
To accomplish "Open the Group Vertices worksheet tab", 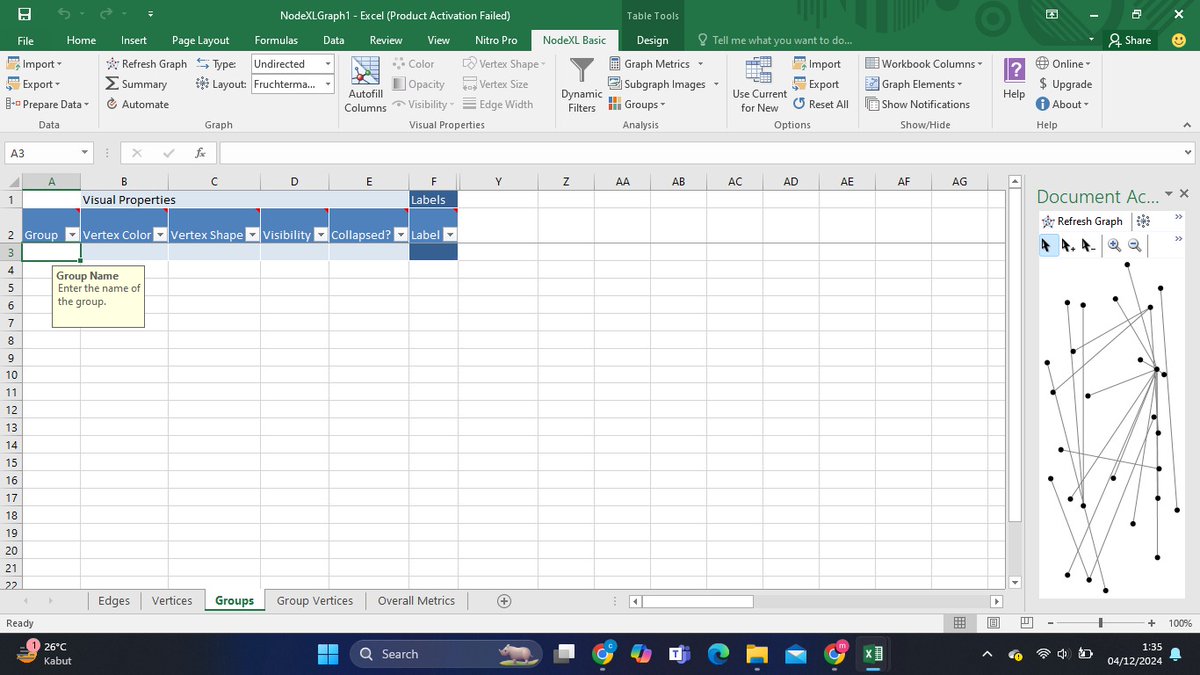I will pyautogui.click(x=315, y=601).
